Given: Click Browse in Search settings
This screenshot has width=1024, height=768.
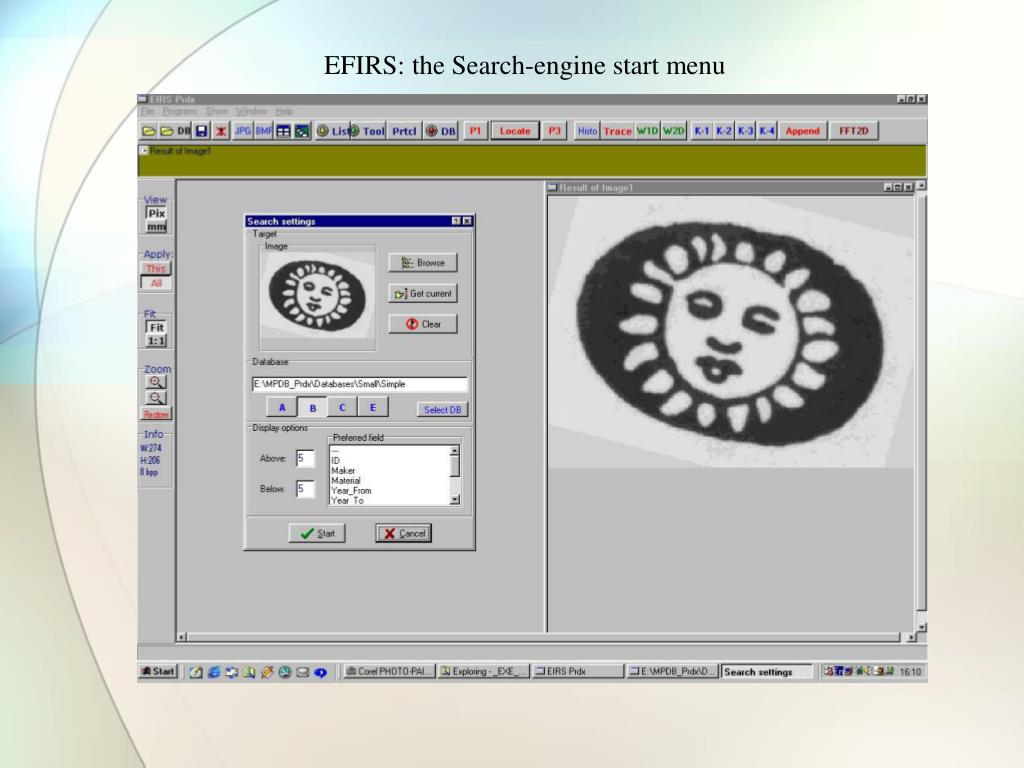Looking at the screenshot, I should tap(423, 263).
